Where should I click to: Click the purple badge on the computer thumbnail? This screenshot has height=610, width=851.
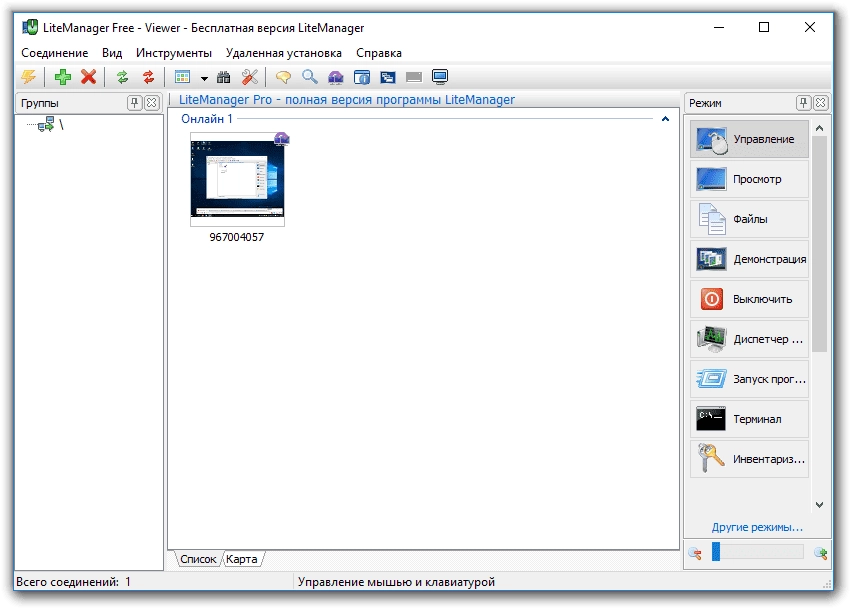[x=282, y=139]
